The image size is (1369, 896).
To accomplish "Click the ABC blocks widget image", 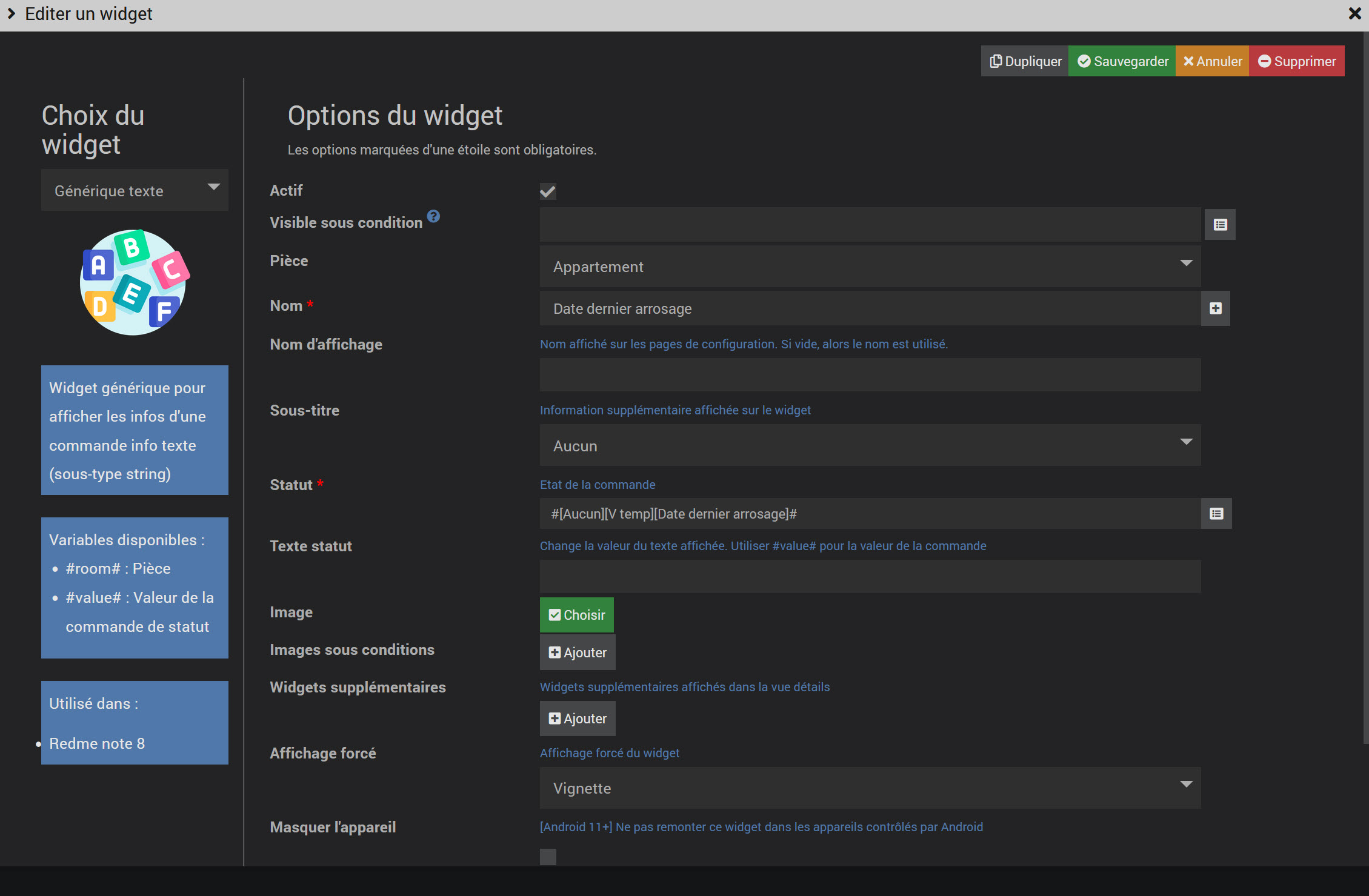I will coord(135,282).
